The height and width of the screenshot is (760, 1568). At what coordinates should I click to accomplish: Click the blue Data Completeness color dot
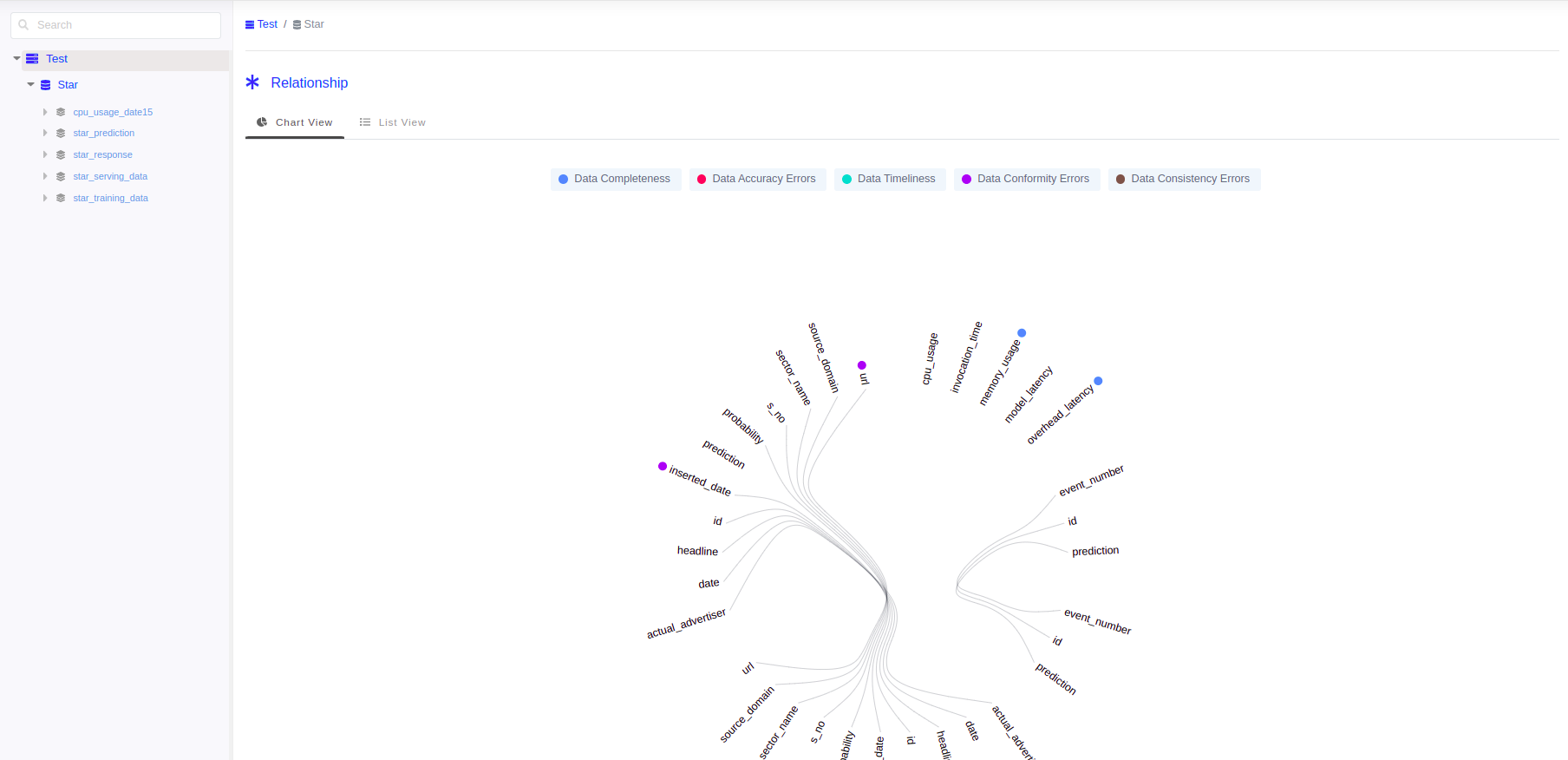click(563, 180)
